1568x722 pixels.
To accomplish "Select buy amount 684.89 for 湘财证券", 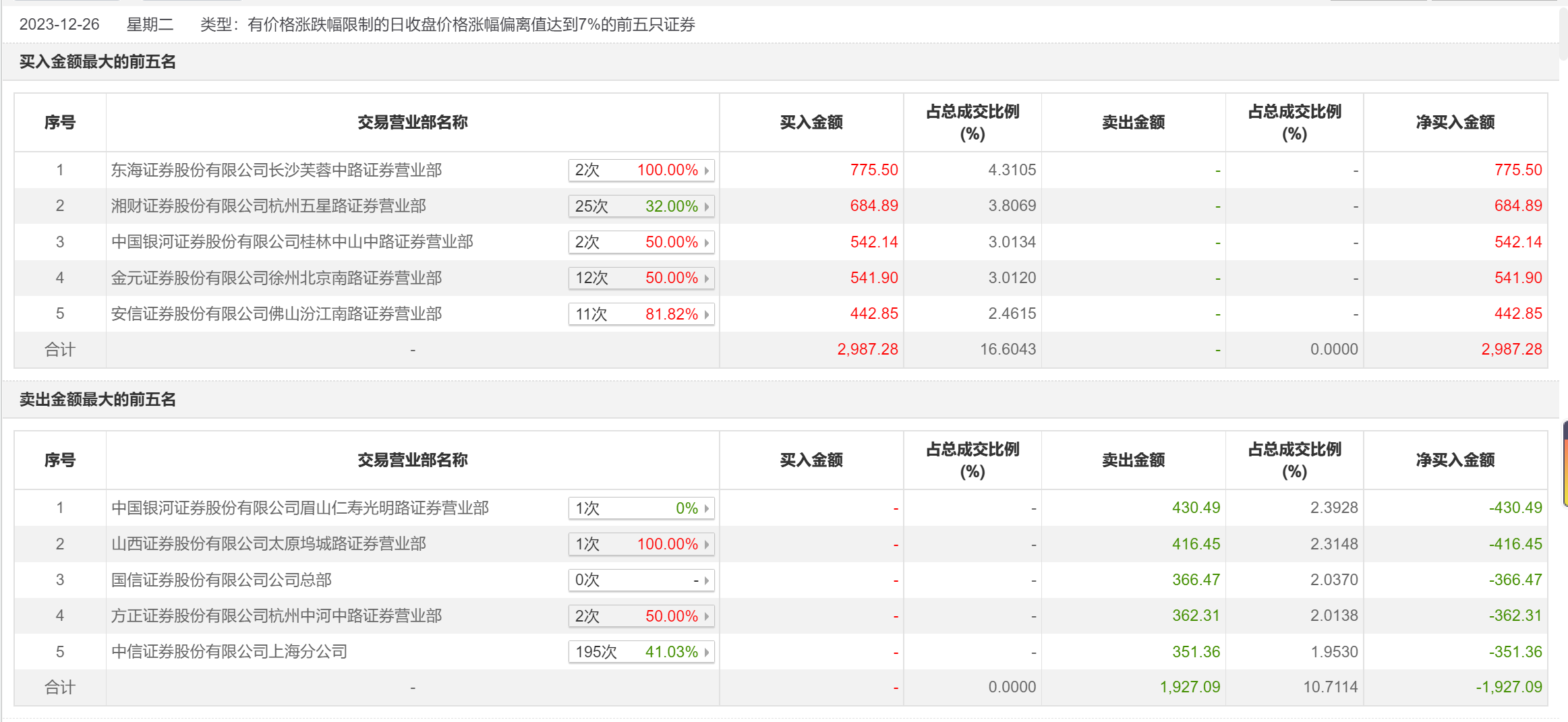I will [x=874, y=206].
